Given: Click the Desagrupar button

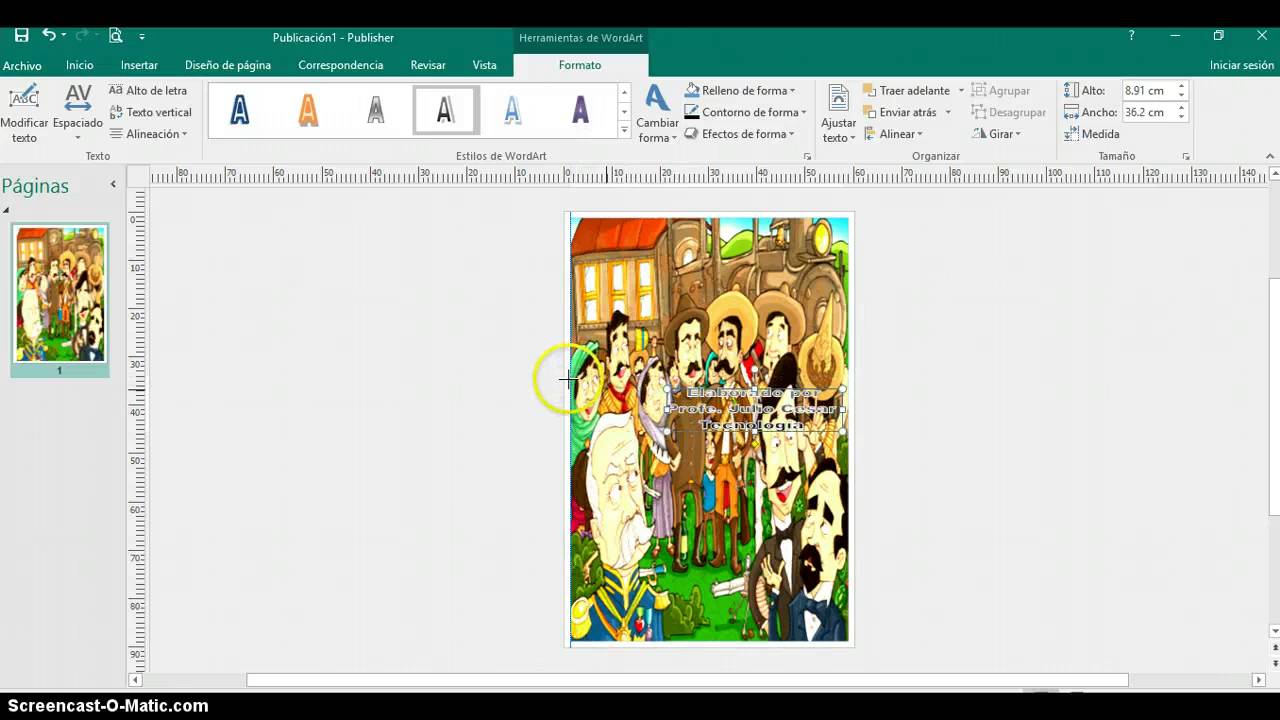Looking at the screenshot, I should pos(1009,112).
